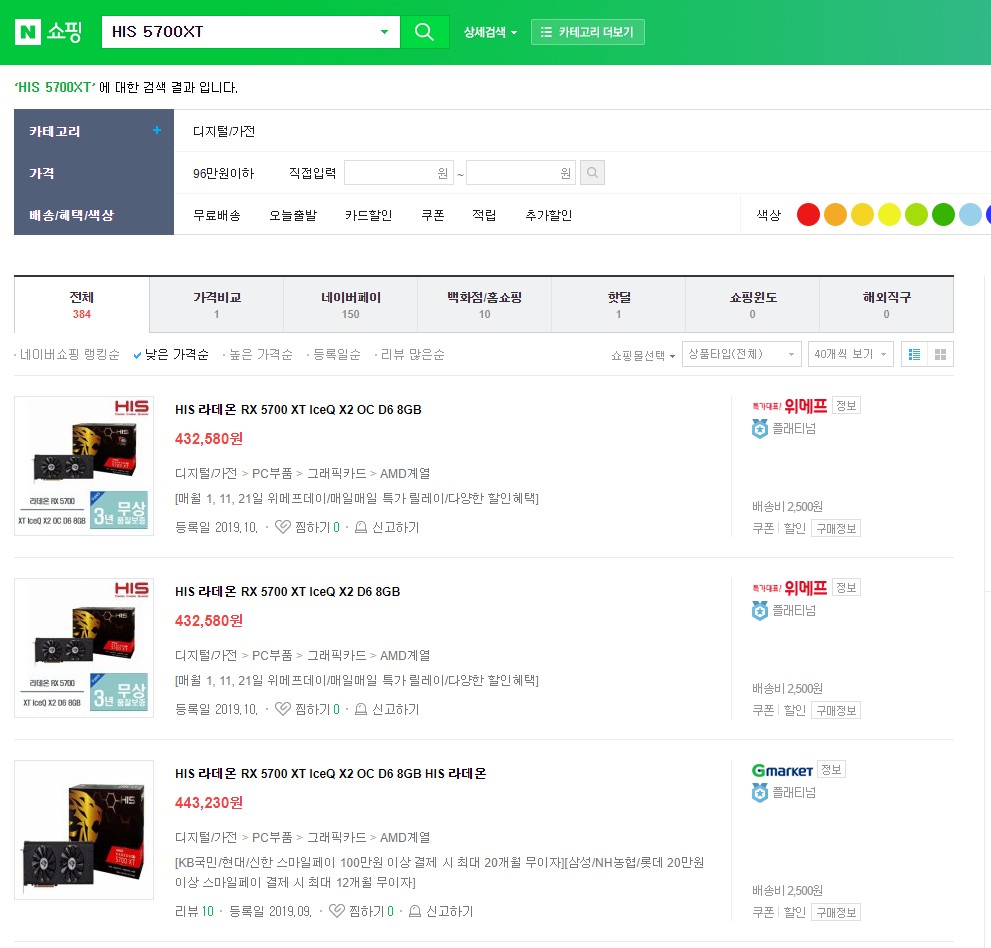The height and width of the screenshot is (948, 991).
Task: Click maximum price input field
Action: pyautogui.click(x=521, y=173)
